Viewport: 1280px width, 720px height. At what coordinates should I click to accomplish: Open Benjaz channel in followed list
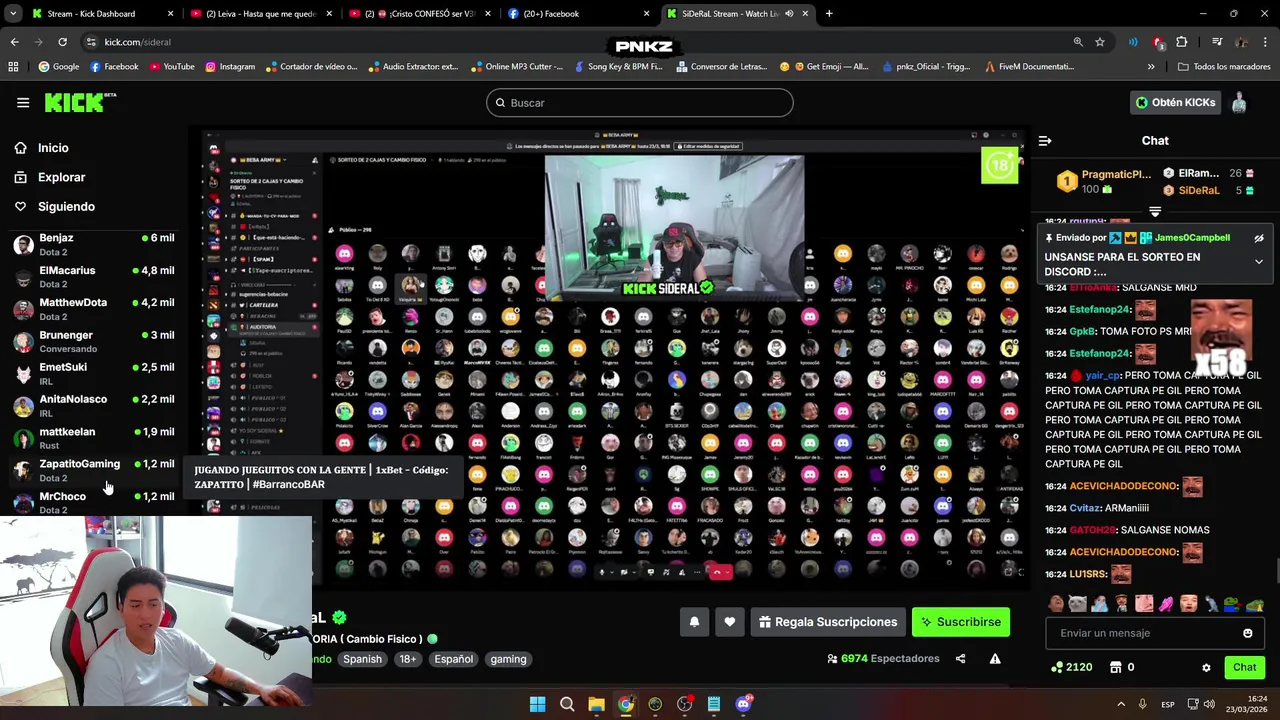click(x=94, y=245)
